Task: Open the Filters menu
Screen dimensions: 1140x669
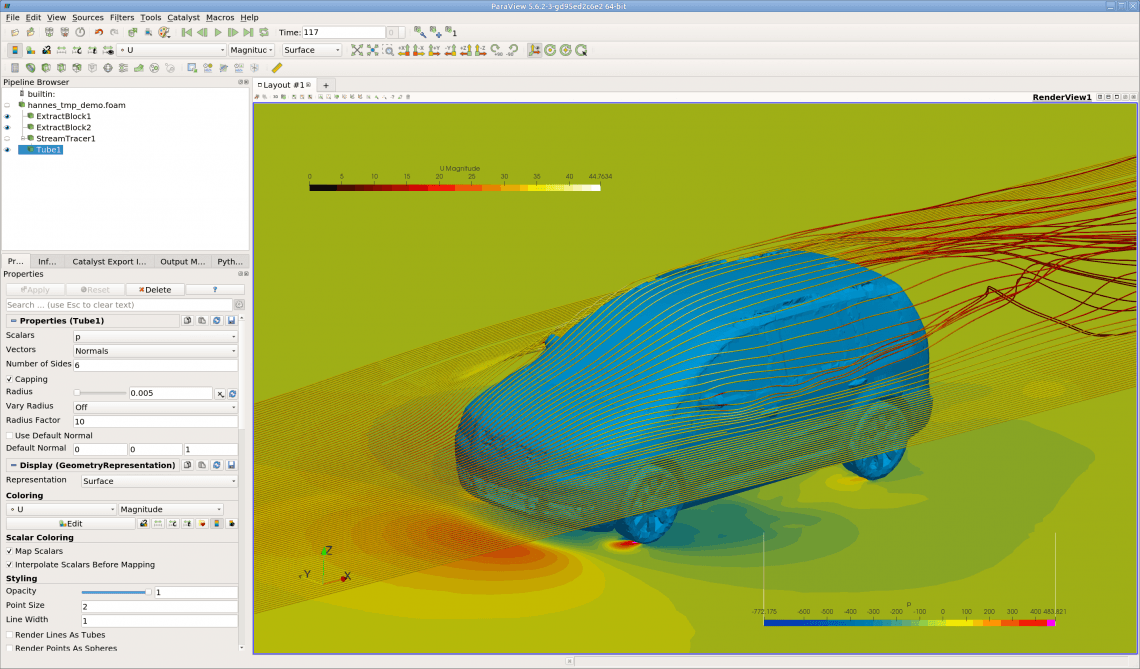Action: 121,17
